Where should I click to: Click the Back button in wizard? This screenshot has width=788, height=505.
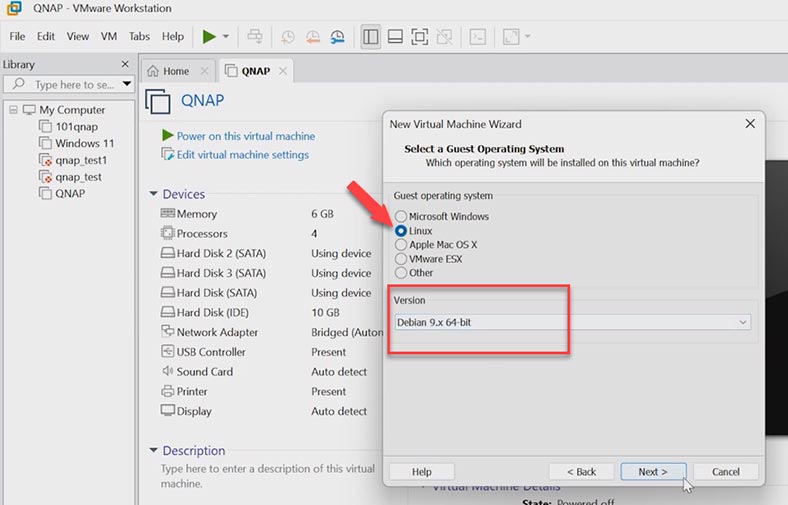[581, 472]
